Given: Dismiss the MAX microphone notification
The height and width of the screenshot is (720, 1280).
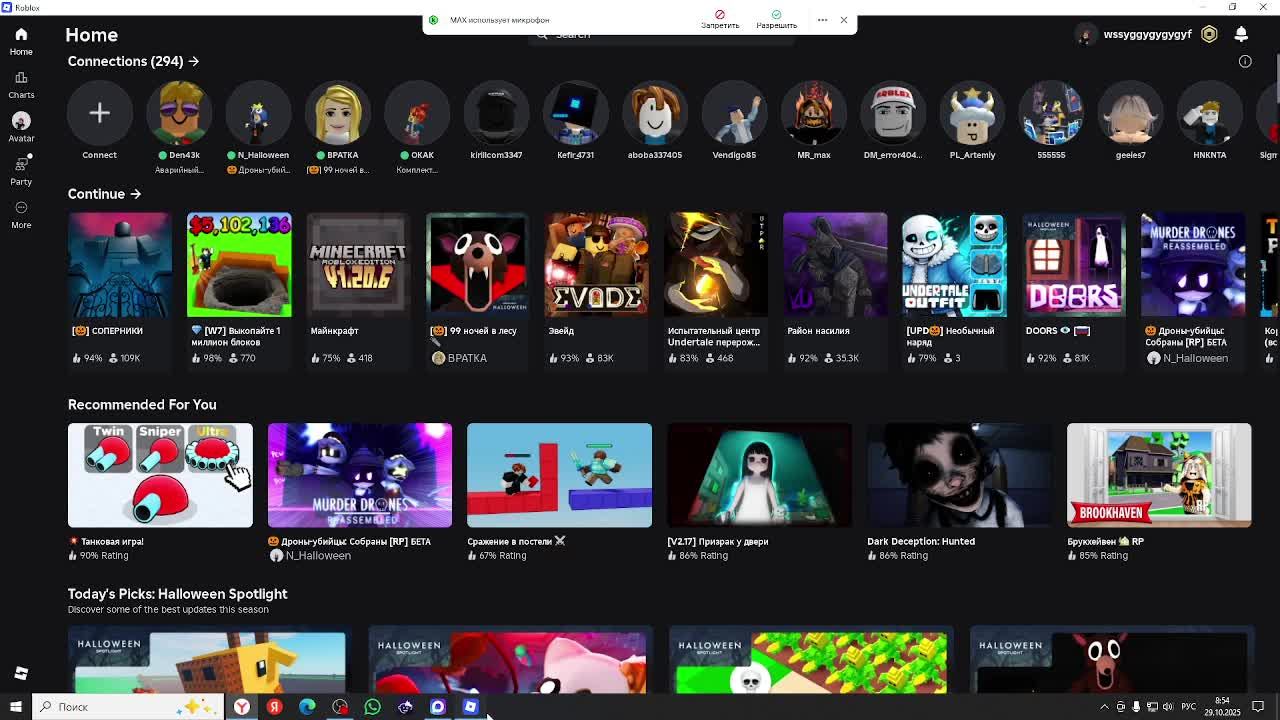Looking at the screenshot, I should tap(843, 20).
